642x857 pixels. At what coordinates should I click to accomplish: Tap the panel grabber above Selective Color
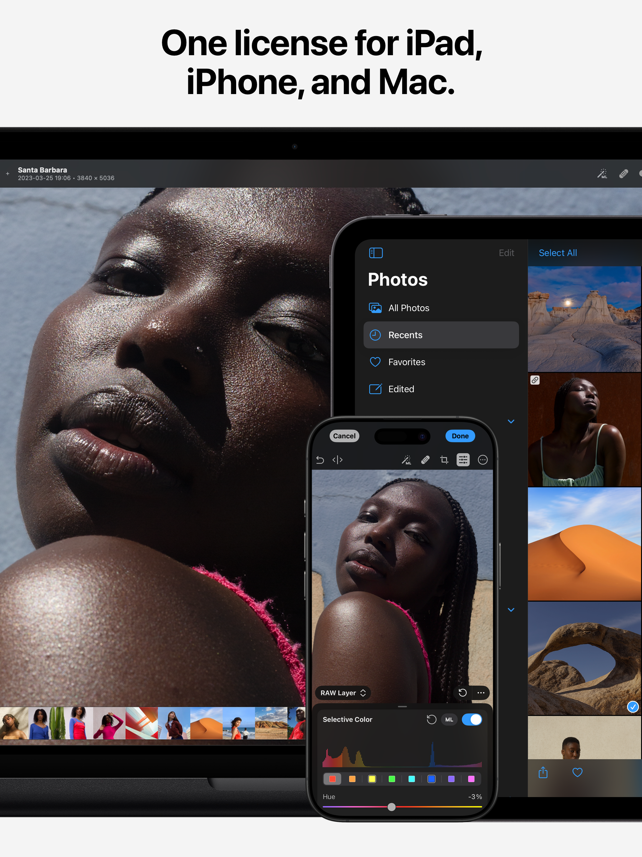point(402,706)
